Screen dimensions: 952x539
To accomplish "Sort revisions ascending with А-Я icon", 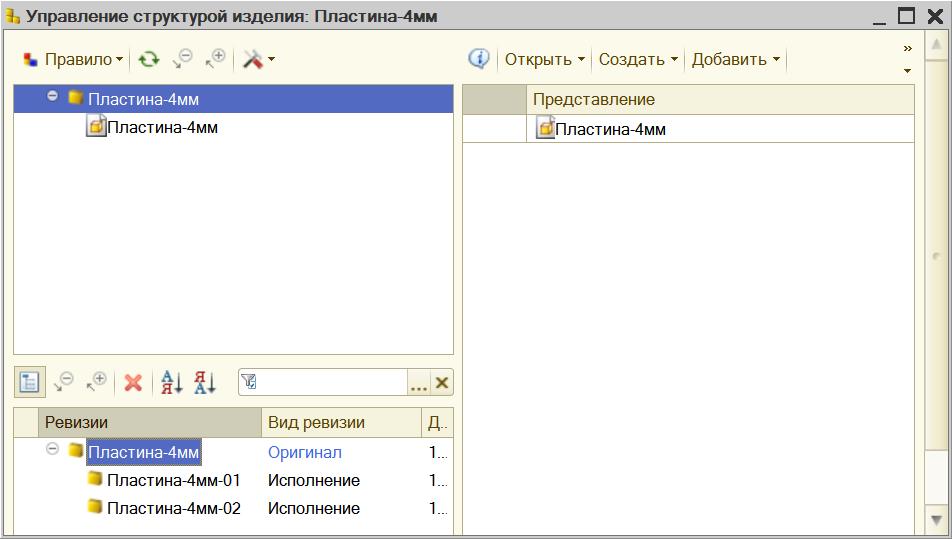I will coord(172,382).
